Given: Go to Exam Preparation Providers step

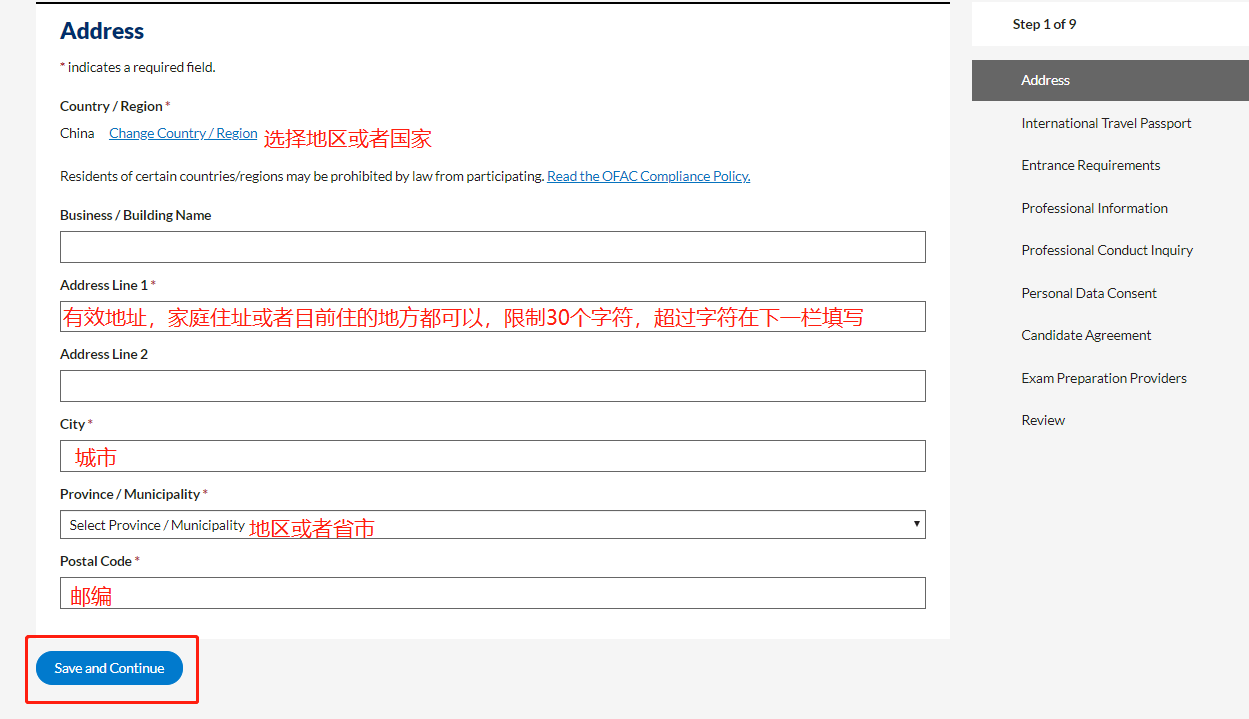Looking at the screenshot, I should (x=1104, y=378).
